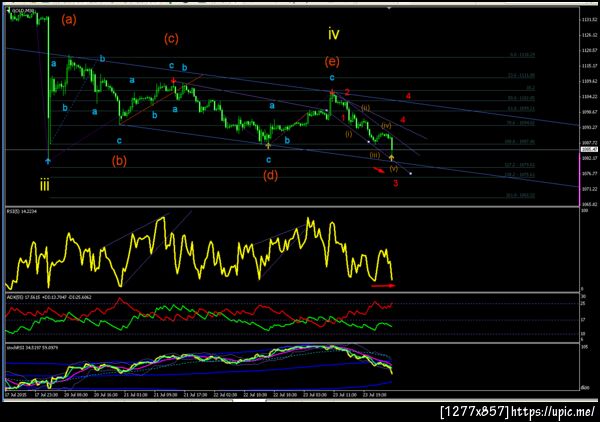Click the RSI(5) indicator label
The height and width of the screenshot is (422, 600).
[x=21, y=212]
